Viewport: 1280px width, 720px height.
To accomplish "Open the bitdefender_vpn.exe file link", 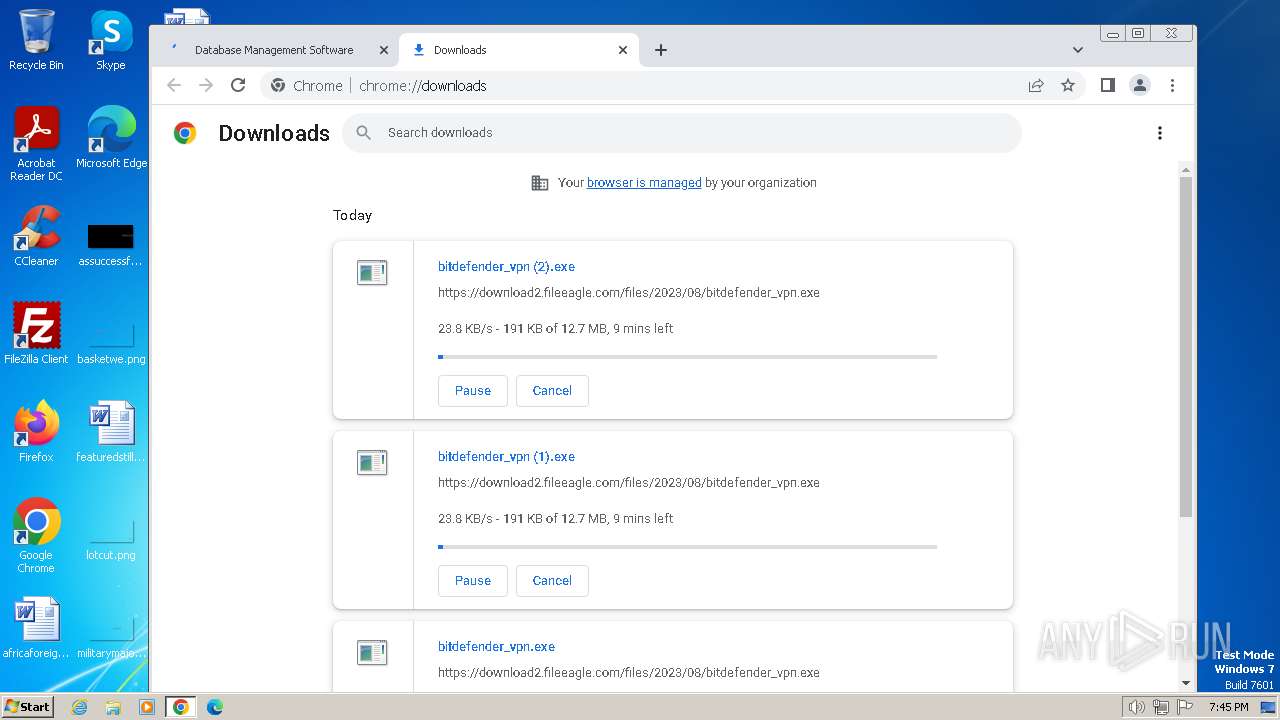I will [496, 647].
